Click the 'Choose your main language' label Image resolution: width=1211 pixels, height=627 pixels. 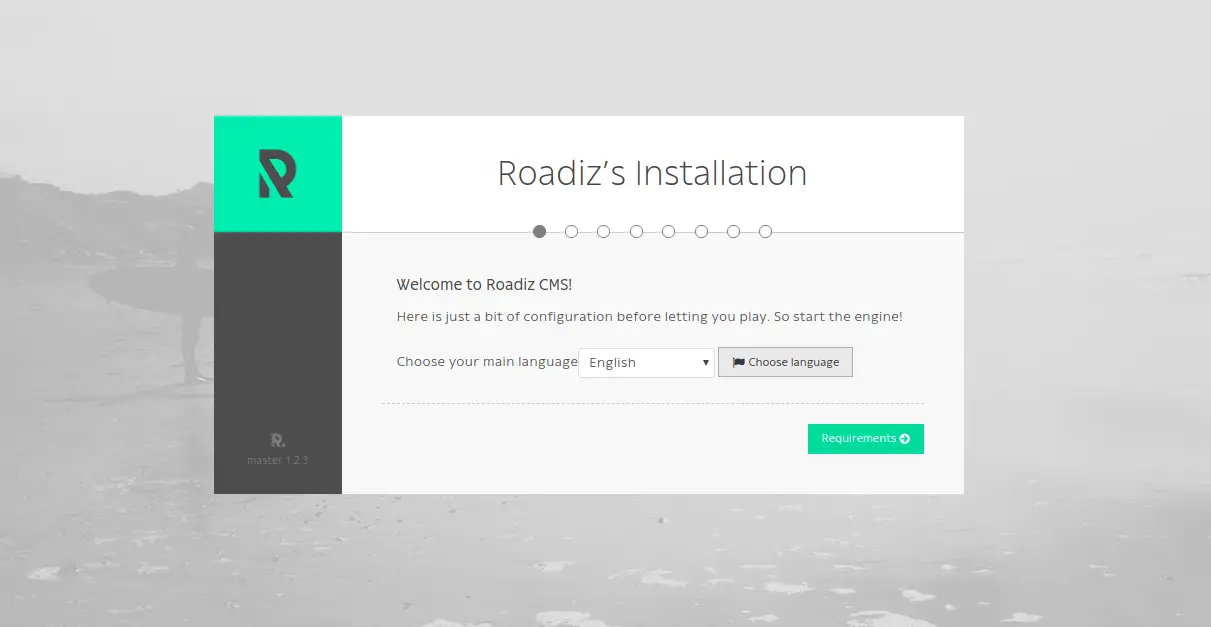487,362
